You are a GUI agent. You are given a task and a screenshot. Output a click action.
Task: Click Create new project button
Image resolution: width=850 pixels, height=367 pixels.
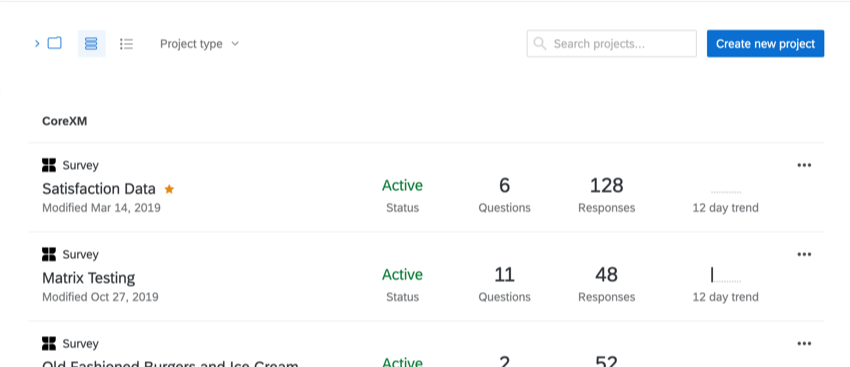(765, 43)
